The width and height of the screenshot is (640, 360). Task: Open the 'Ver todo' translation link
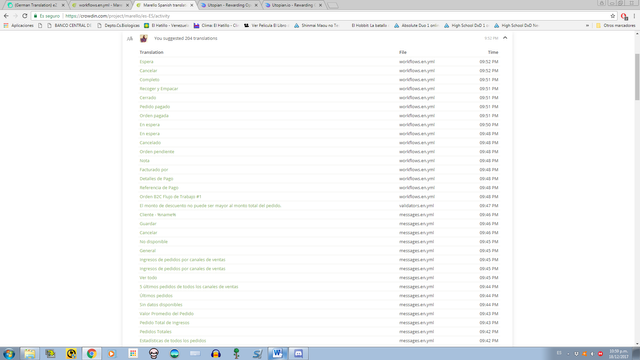click(148, 277)
